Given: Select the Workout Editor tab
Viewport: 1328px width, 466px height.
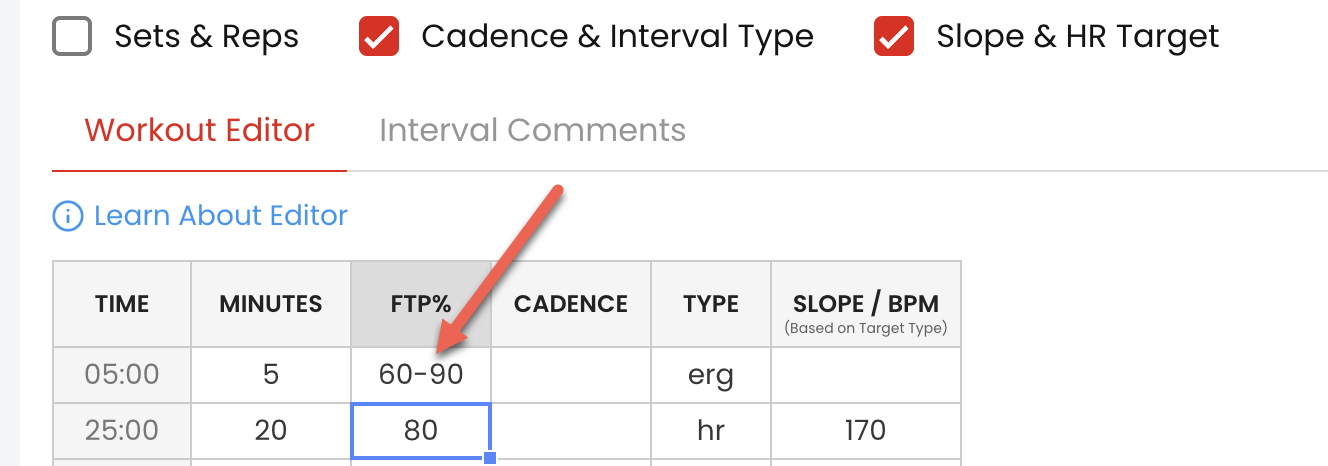Looking at the screenshot, I should (x=199, y=130).
